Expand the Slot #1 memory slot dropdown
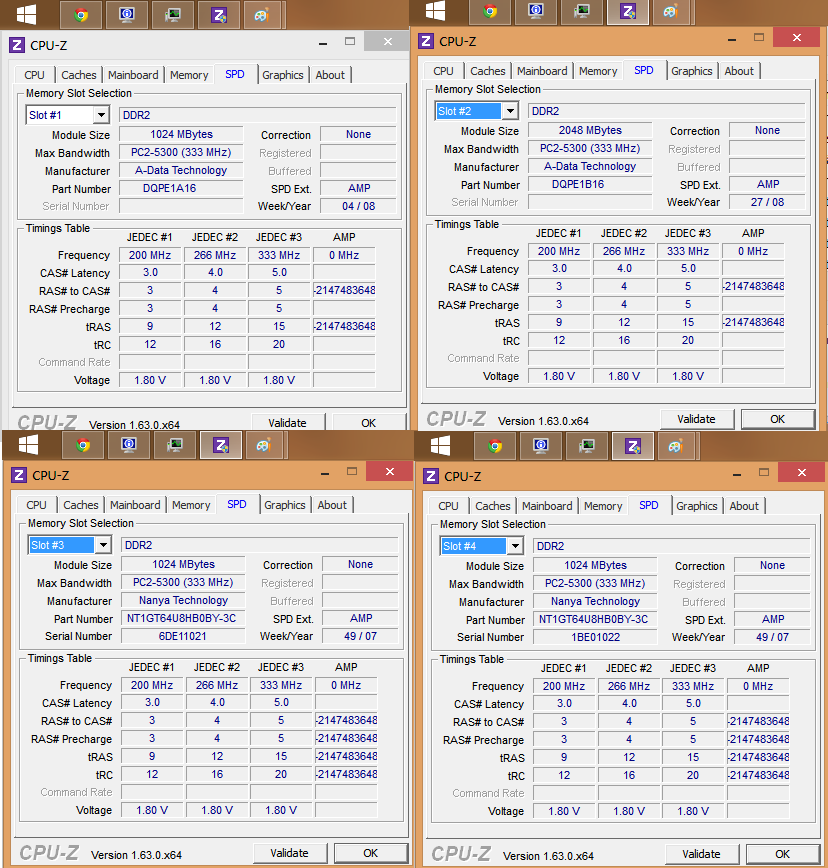 coord(101,115)
